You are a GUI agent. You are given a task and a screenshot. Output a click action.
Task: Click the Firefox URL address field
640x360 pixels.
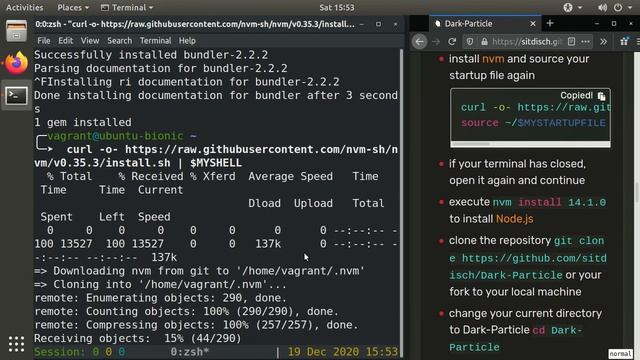pyautogui.click(x=527, y=42)
